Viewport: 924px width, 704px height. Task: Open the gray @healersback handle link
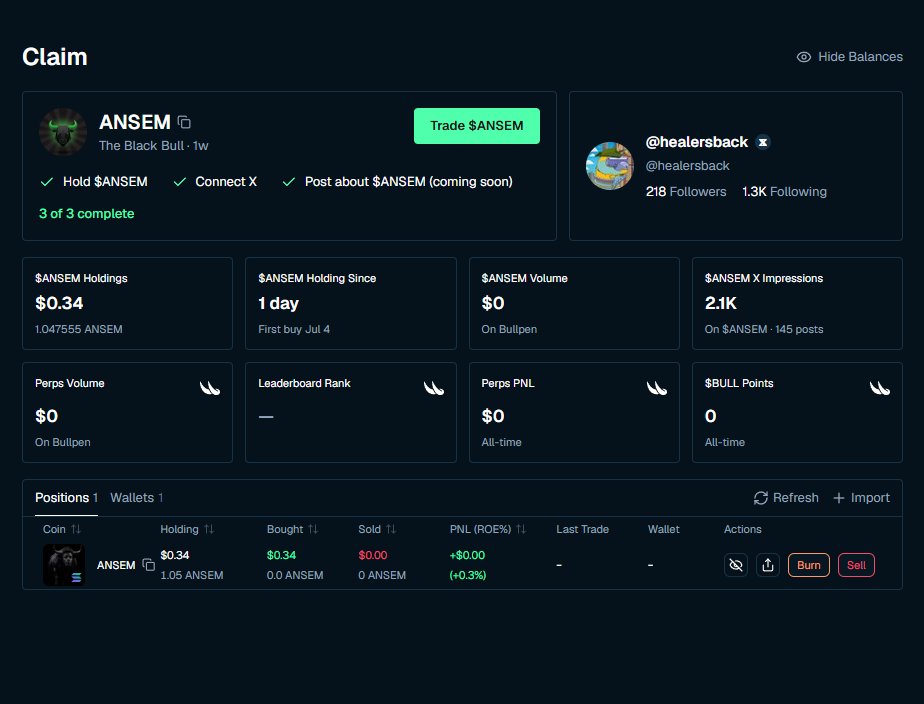(687, 166)
